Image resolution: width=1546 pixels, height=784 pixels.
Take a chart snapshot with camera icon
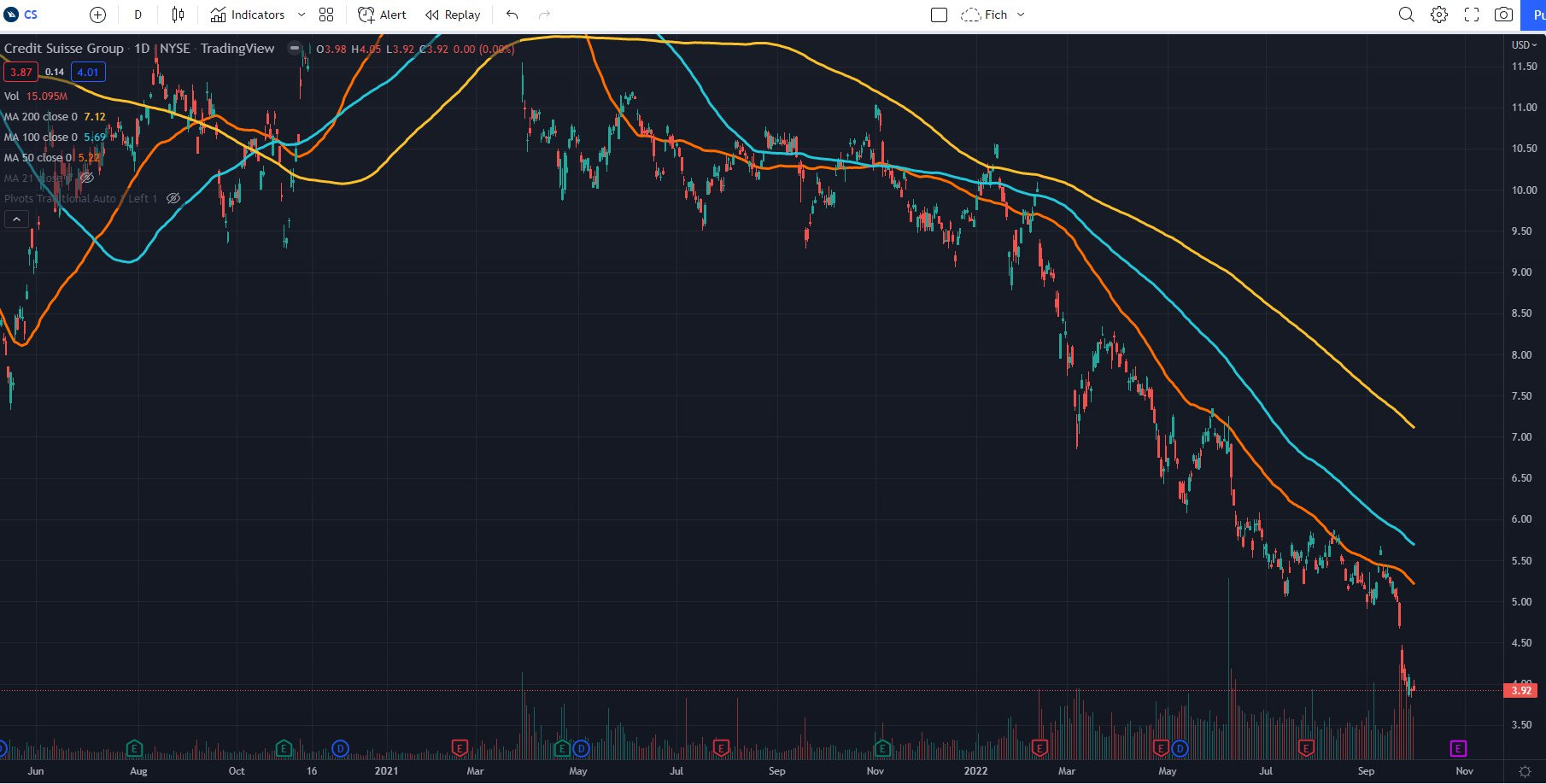pyautogui.click(x=1504, y=15)
